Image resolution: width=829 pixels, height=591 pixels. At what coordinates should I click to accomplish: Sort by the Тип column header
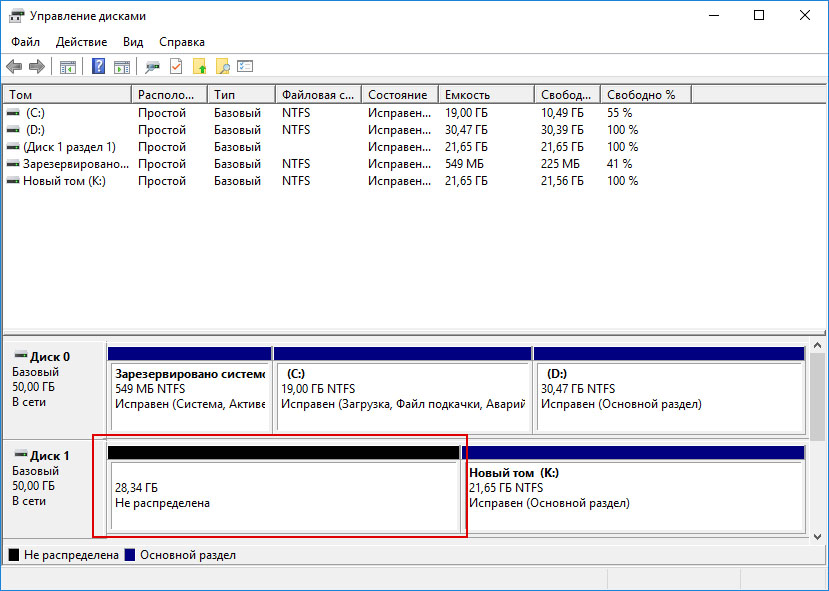click(x=241, y=95)
